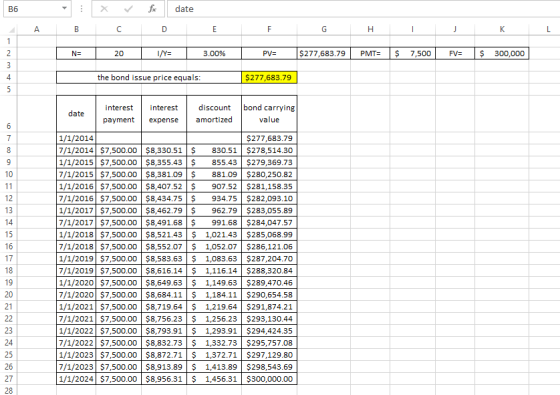
Task: Click carrying value $295,757.08
Action: coord(269,343)
